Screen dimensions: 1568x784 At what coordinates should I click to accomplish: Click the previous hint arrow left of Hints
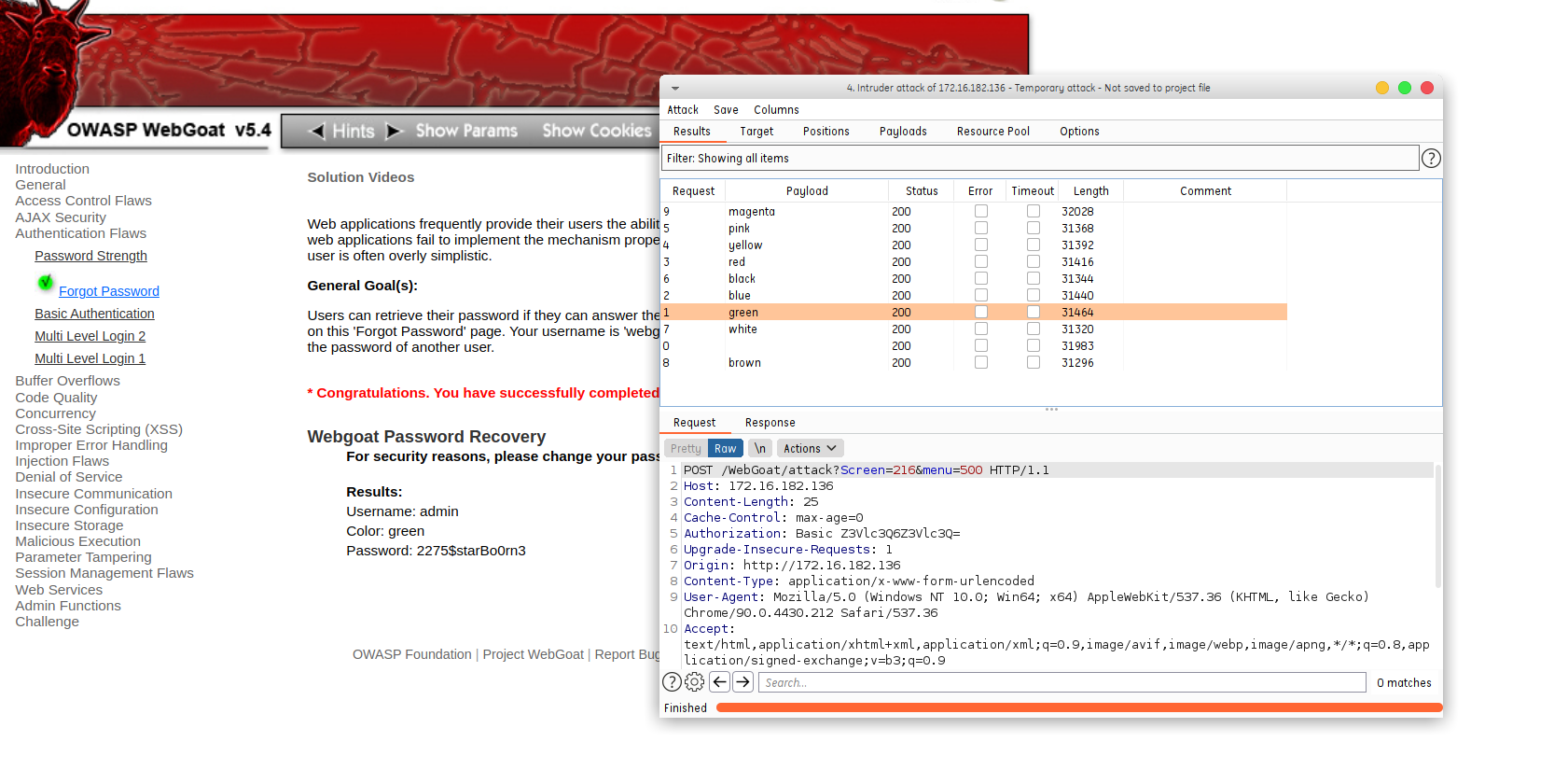[317, 132]
